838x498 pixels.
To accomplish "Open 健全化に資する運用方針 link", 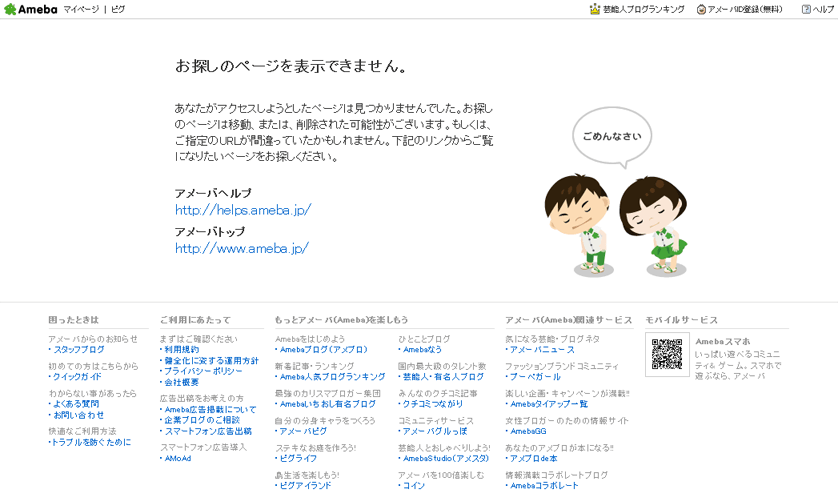I will [211, 361].
